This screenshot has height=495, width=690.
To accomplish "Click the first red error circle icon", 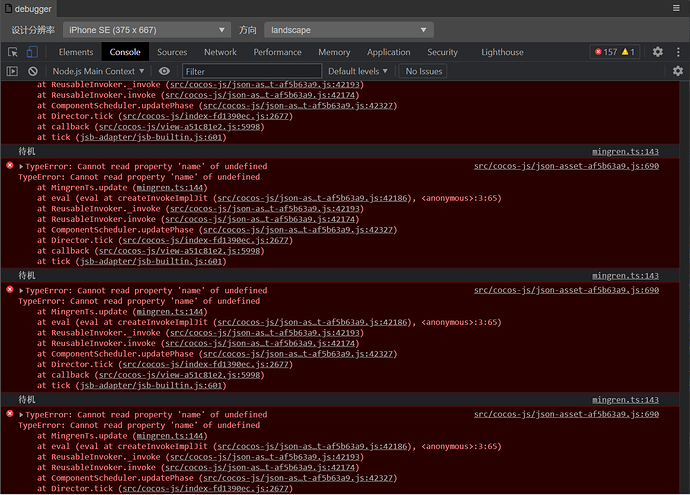I will (10, 165).
